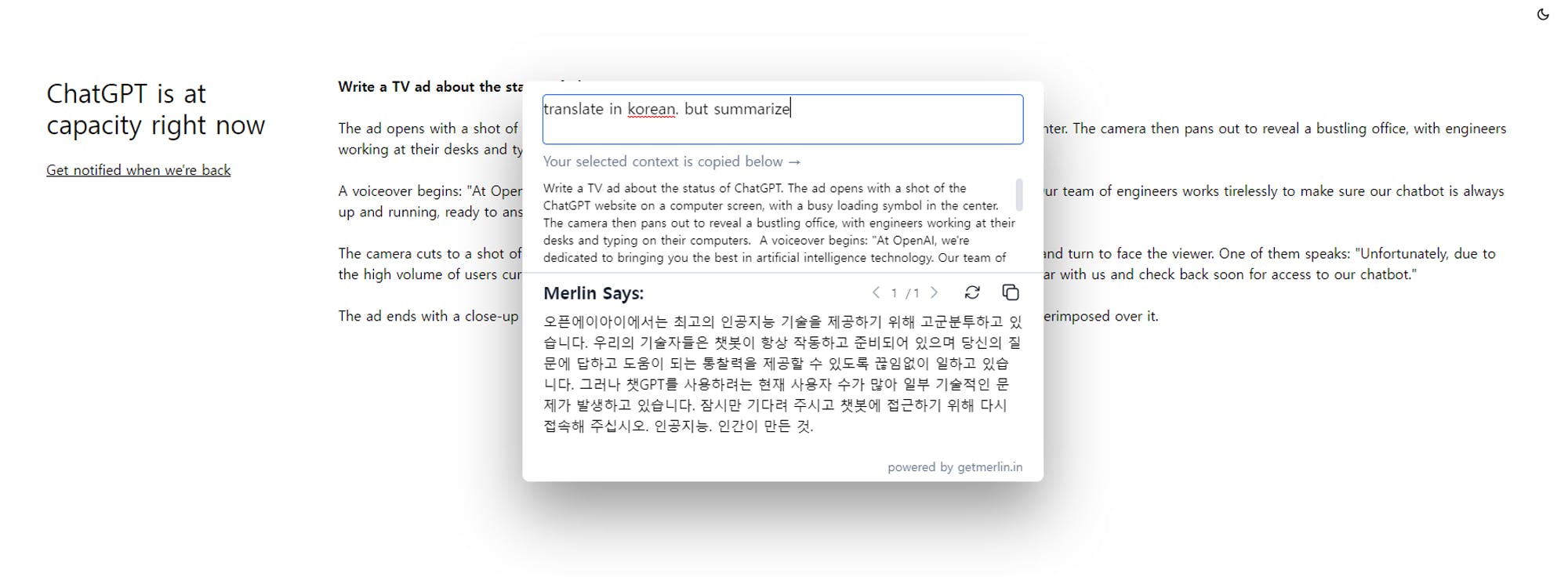The image size is (1568, 577).
Task: Click the regenerate response refresh icon
Action: point(972,292)
